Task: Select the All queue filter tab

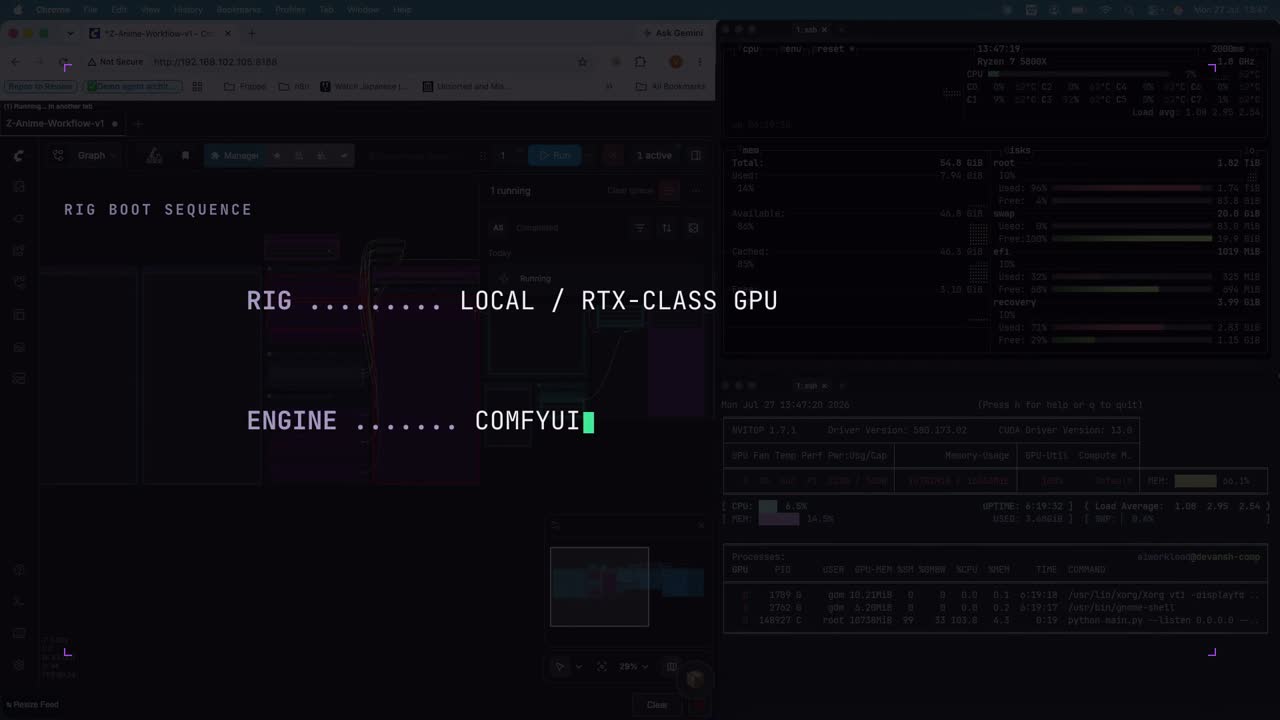Action: pos(498,228)
